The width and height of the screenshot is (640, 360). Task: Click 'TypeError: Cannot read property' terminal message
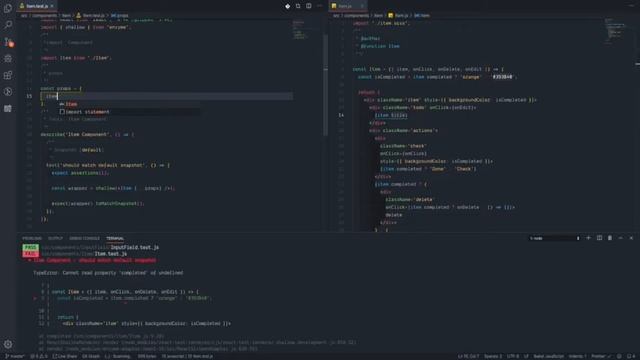(108, 273)
